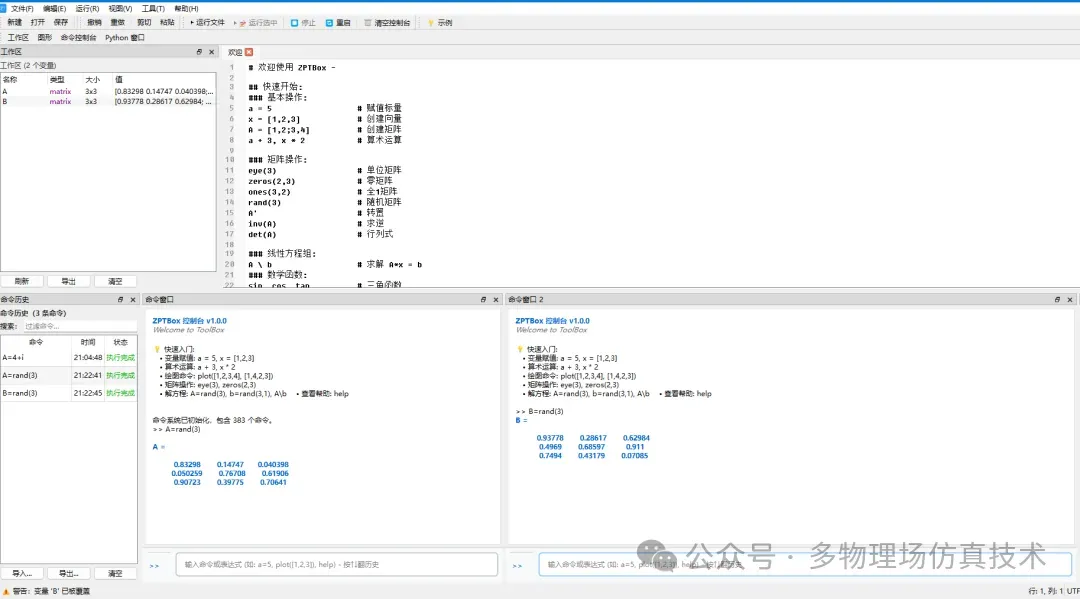Open the 工具(T) menu
The image size is (1080, 599).
coord(153,8)
